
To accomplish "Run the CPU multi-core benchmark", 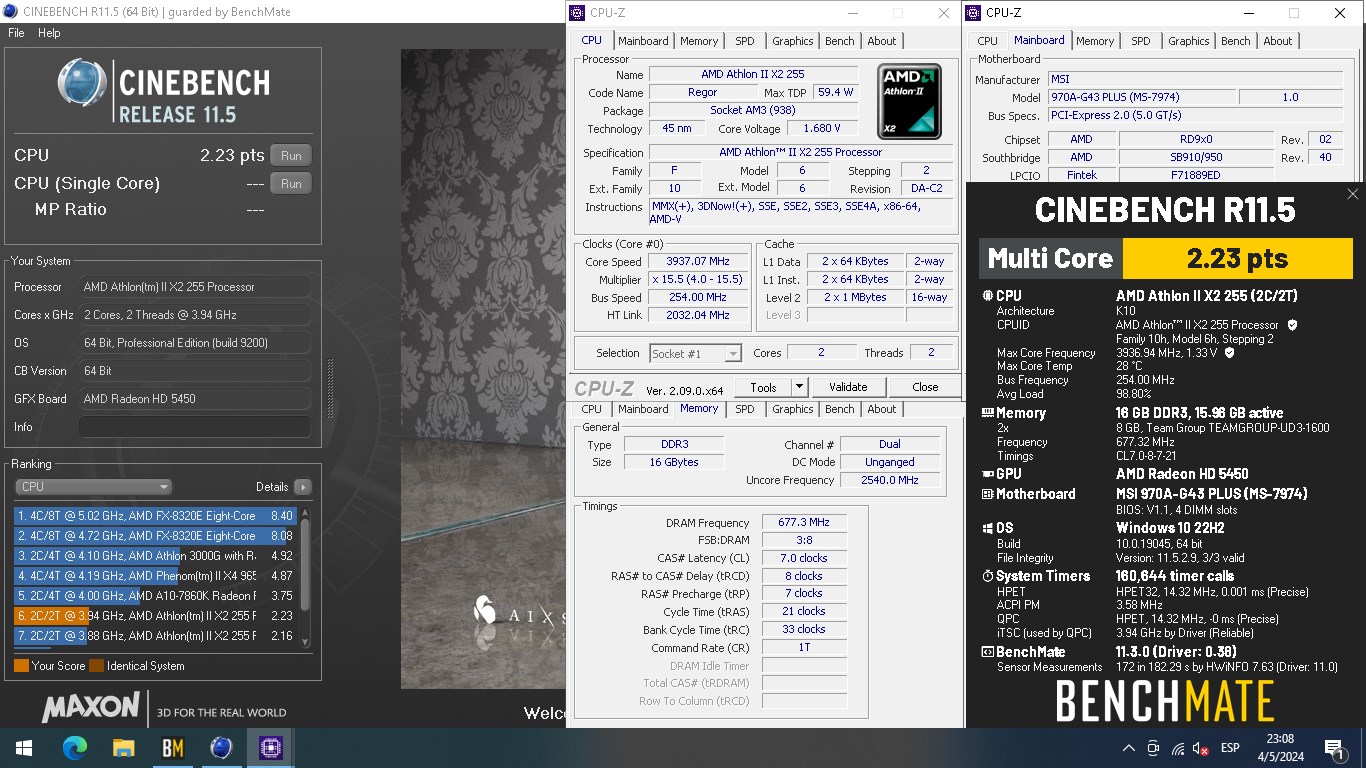I will [291, 156].
